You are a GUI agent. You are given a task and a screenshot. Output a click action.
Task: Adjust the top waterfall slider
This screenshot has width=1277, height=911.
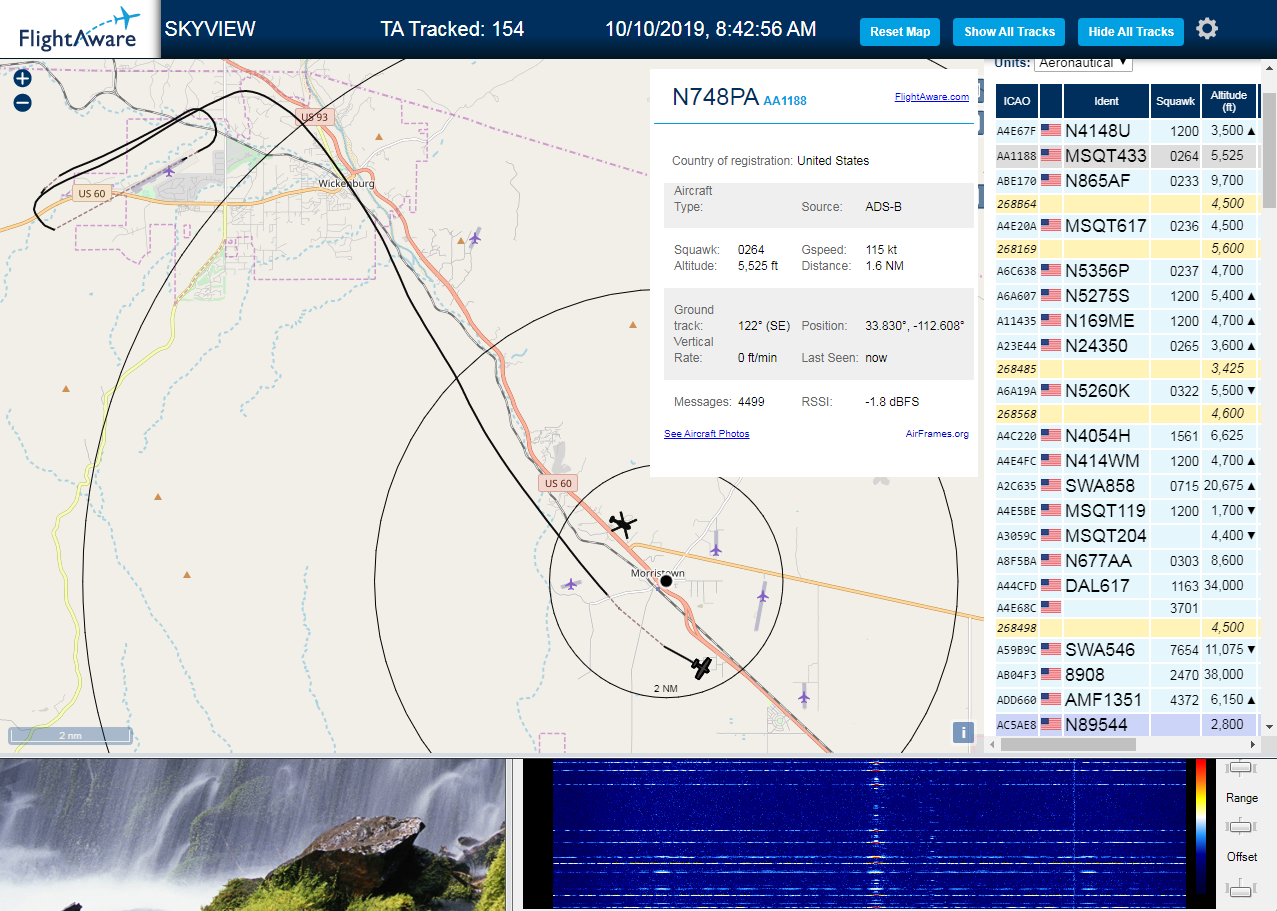pyautogui.click(x=1241, y=767)
